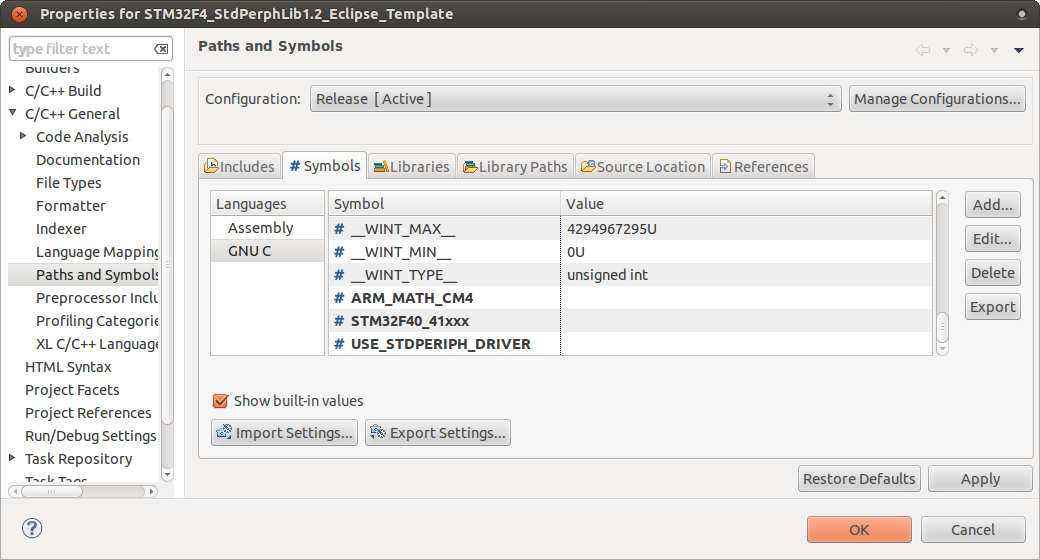
Task: Expand the C/C++ Build tree node
Action: [12, 90]
